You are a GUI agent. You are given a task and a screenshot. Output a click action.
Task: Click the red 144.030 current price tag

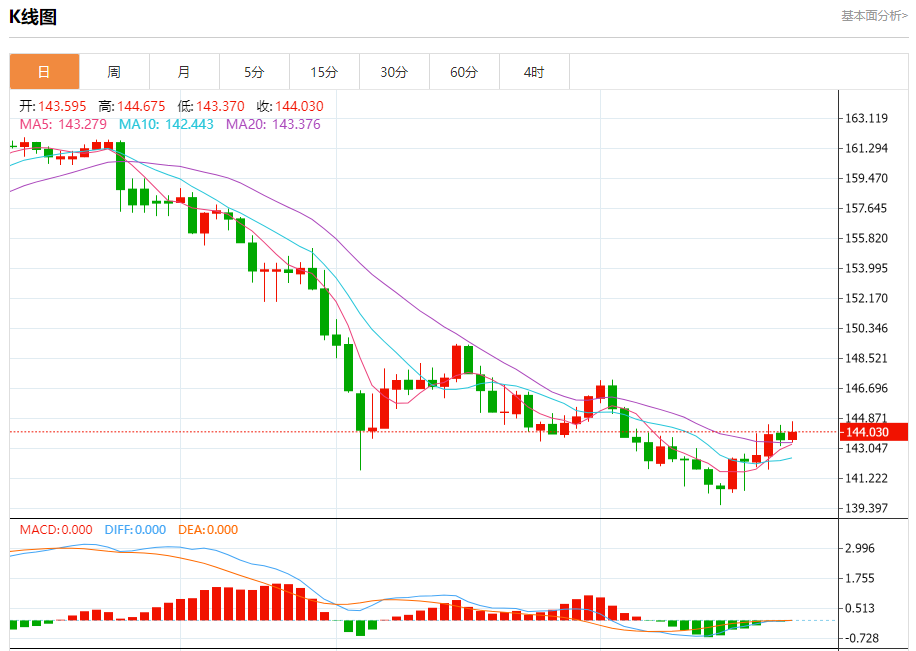(874, 432)
